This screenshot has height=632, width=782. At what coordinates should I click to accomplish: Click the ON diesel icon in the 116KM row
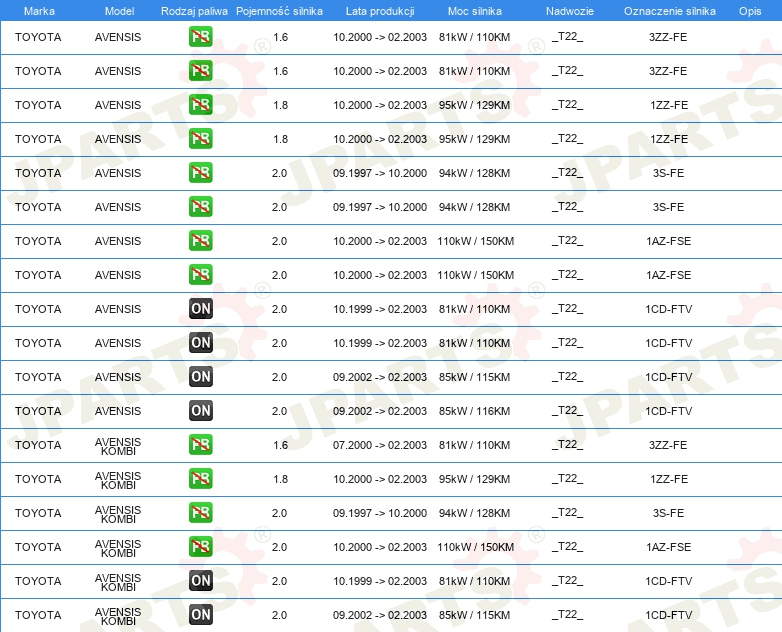point(200,411)
